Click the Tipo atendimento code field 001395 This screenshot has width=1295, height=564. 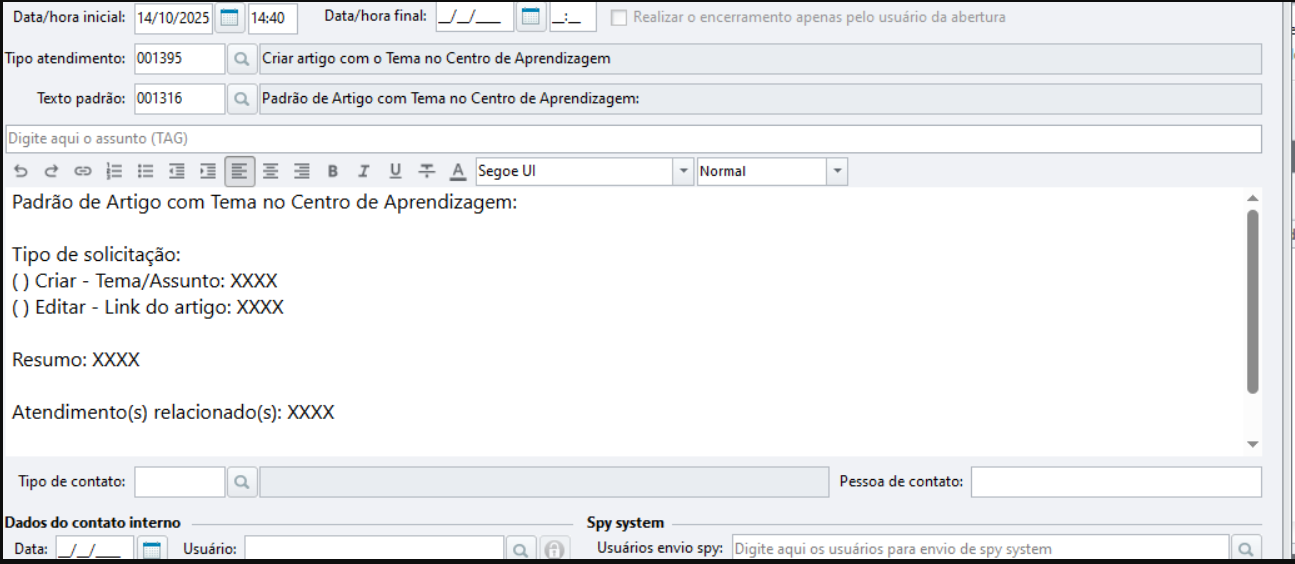click(180, 59)
